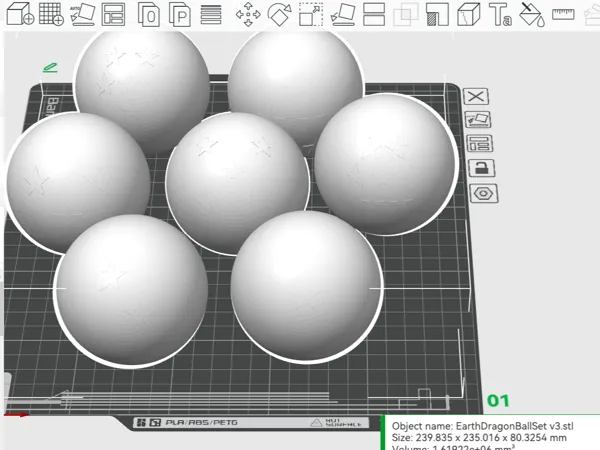Auto orient objects on this plate
Image resolution: width=600 pixels, height=450 pixels.
pyautogui.click(x=478, y=120)
